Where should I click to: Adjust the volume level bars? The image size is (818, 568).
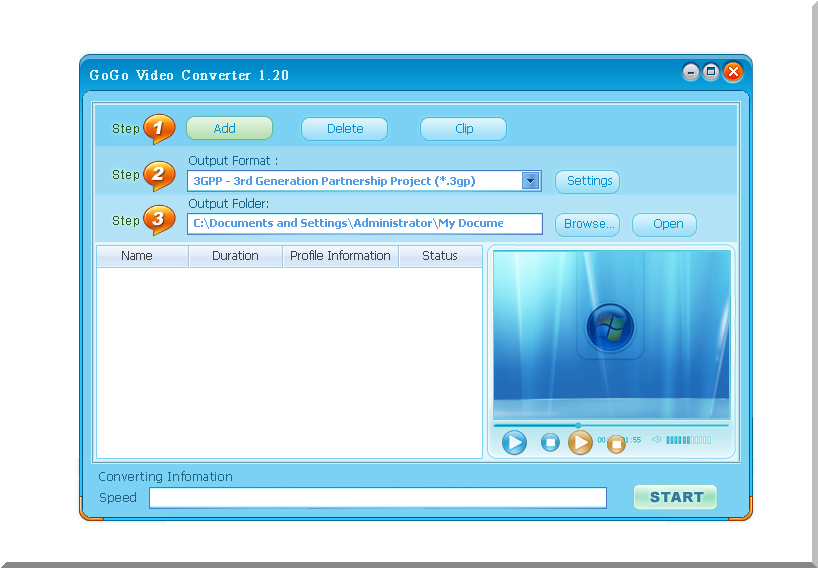(689, 440)
